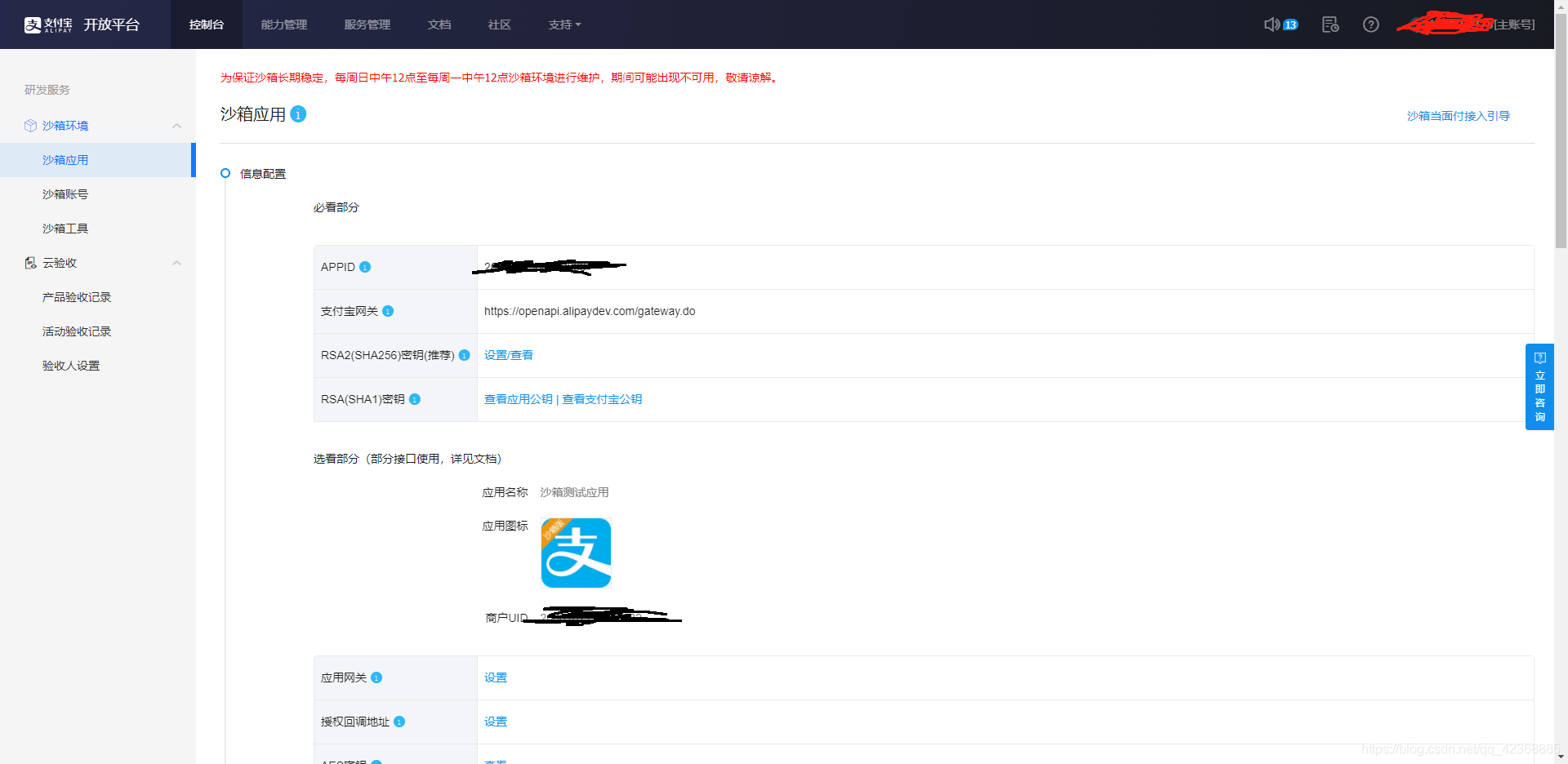This screenshot has width=1568, height=764.
Task: Click the Alipay open platform logo
Action: (82, 24)
